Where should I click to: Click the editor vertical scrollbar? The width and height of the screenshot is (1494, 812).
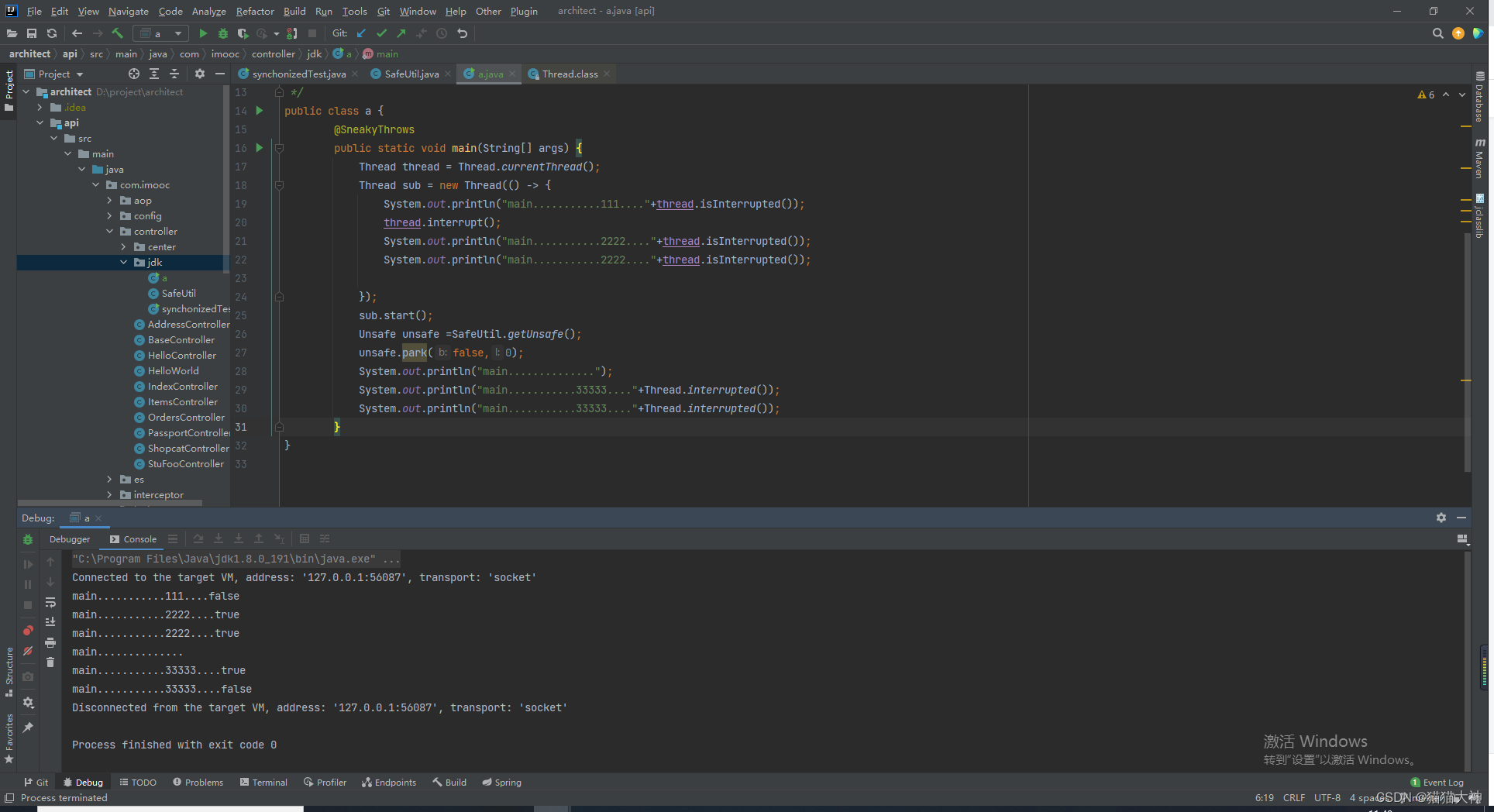click(1467, 353)
